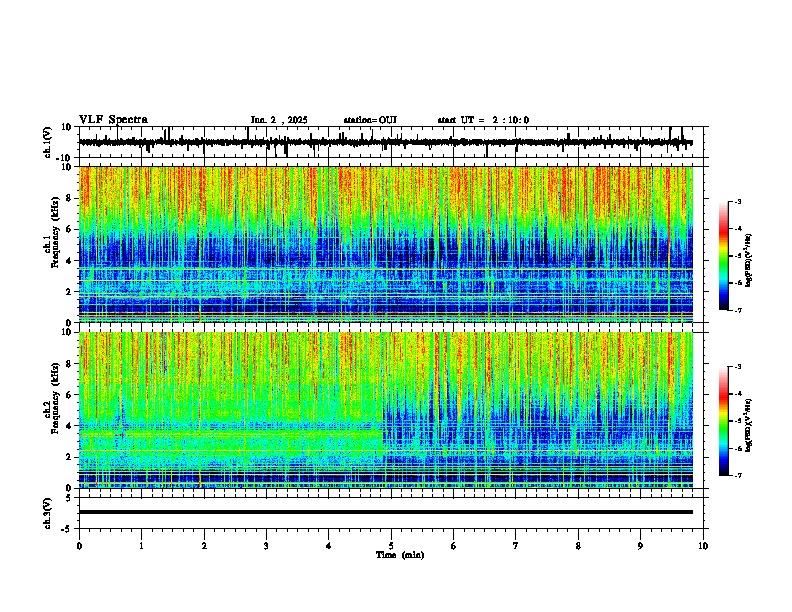The height and width of the screenshot is (612, 792).
Task: Click the flat ch.3 voltage trace
Action: coord(386,512)
